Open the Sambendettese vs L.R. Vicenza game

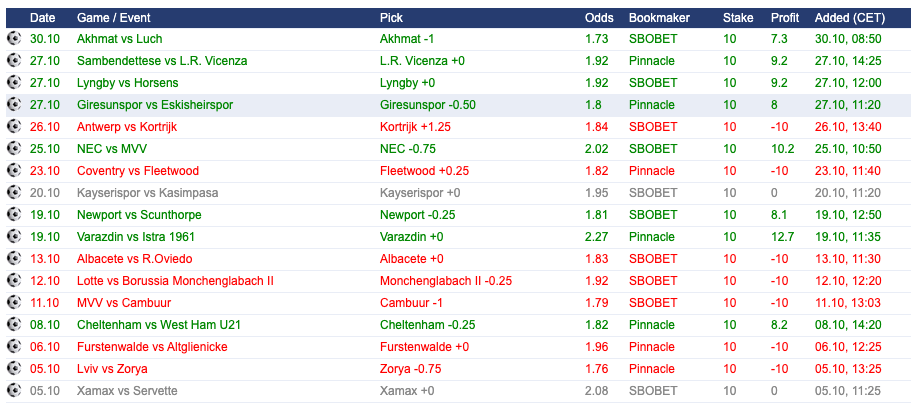(x=162, y=61)
